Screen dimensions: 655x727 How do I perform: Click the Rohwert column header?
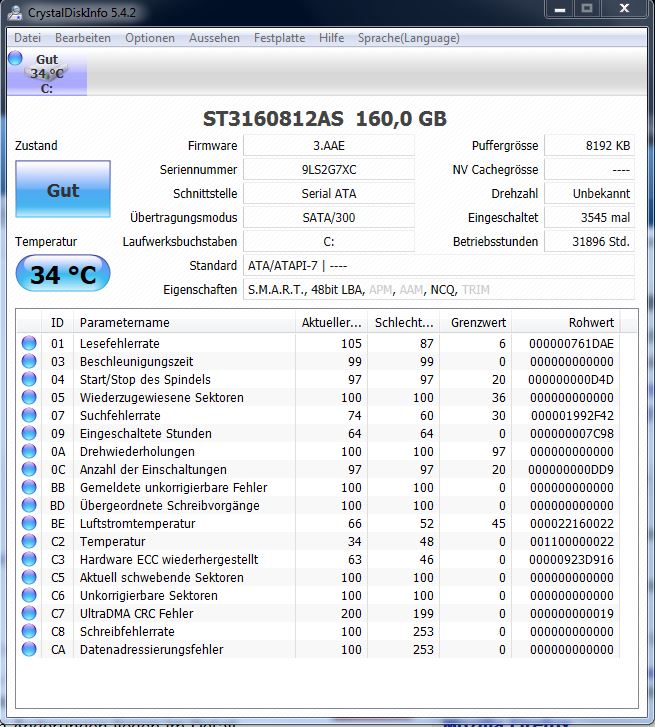coord(566,323)
